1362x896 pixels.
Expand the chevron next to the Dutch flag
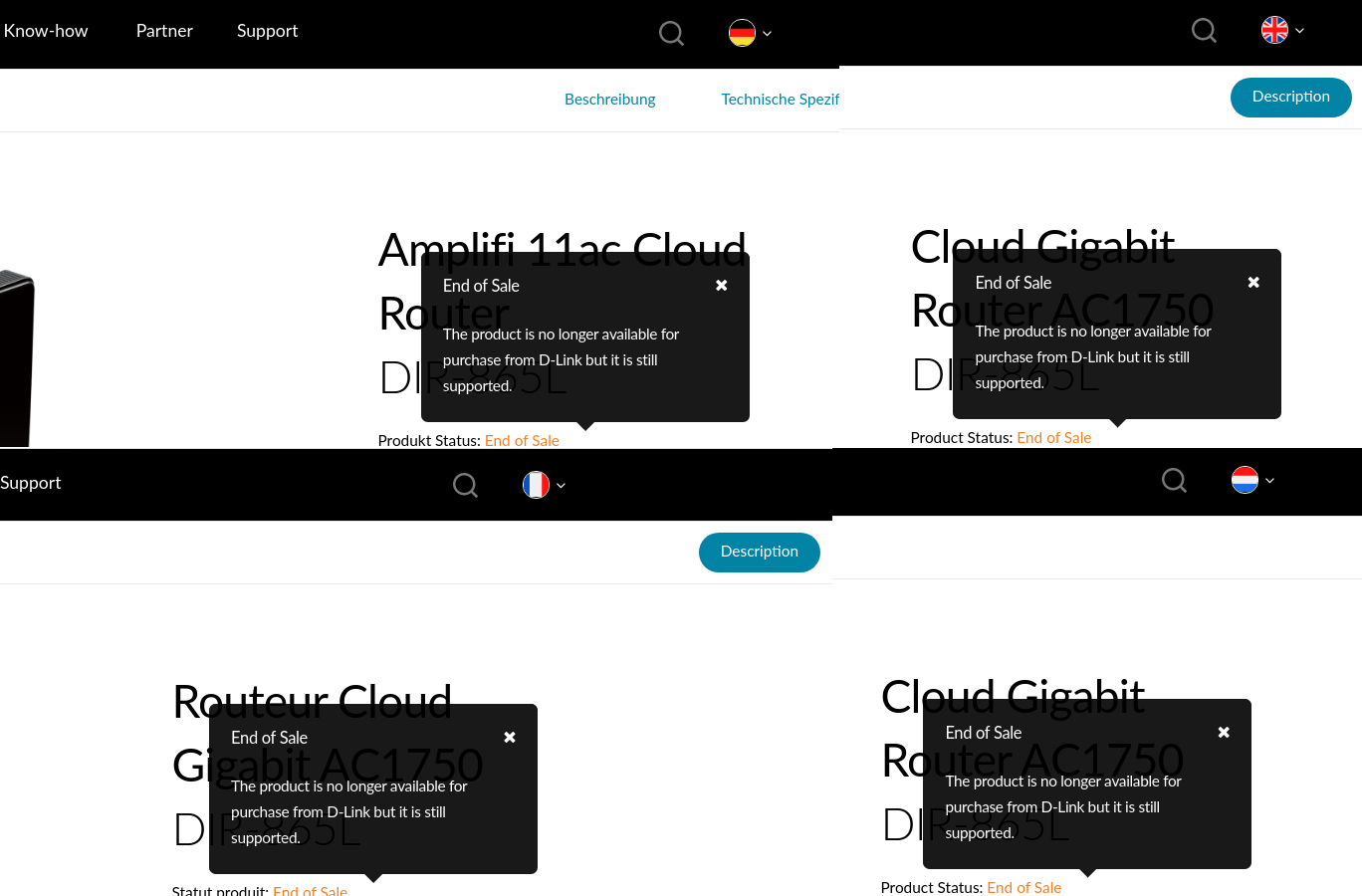click(1269, 481)
